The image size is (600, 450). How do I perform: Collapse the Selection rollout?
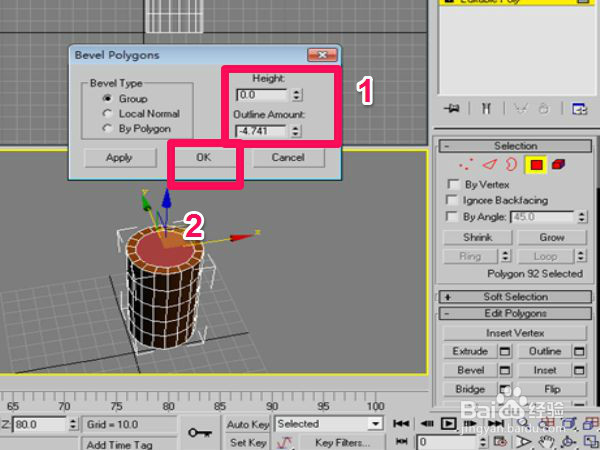[x=515, y=146]
